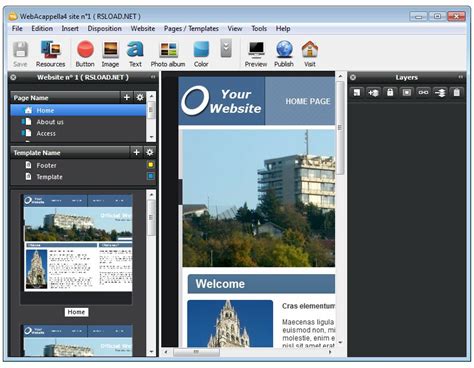Click page list scroll down arrow
Screen dimensions: 474x368
click(151, 137)
